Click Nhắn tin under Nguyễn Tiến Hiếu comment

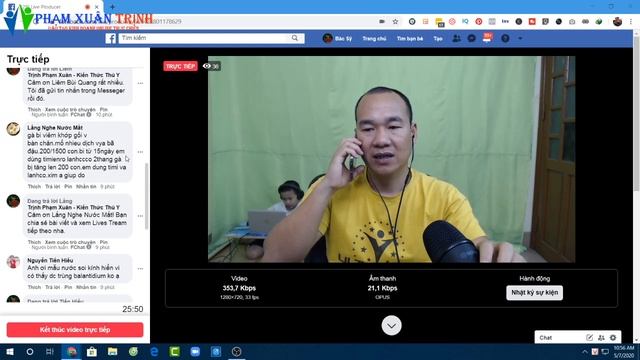(x=86, y=287)
